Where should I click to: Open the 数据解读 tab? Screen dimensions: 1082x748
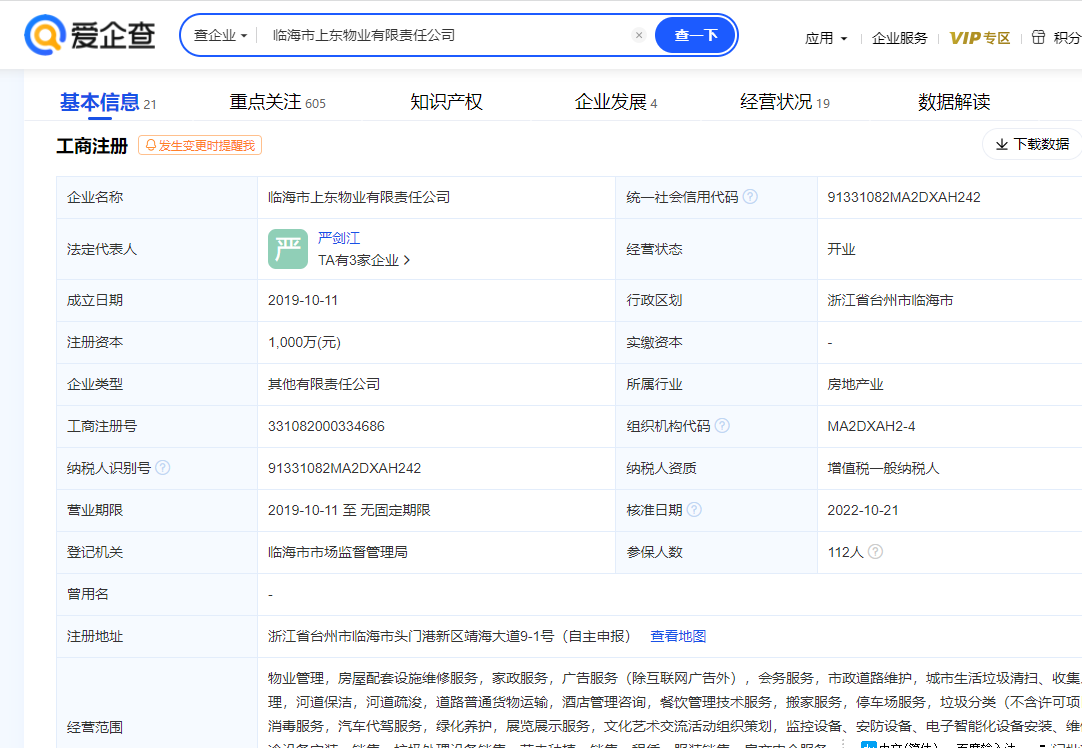[954, 103]
